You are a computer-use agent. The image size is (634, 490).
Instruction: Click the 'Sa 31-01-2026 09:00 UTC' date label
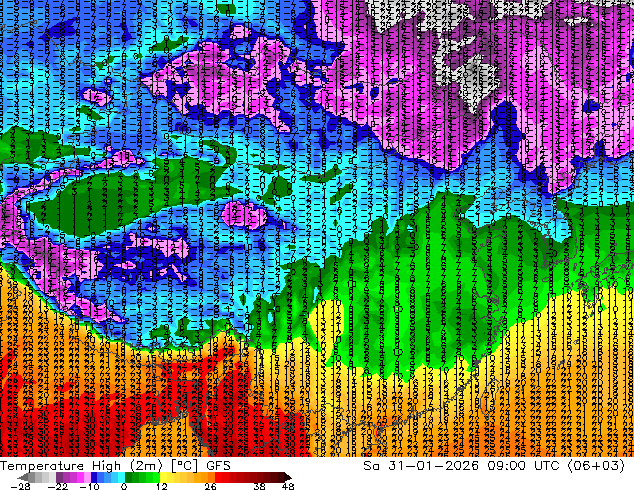[461, 466]
